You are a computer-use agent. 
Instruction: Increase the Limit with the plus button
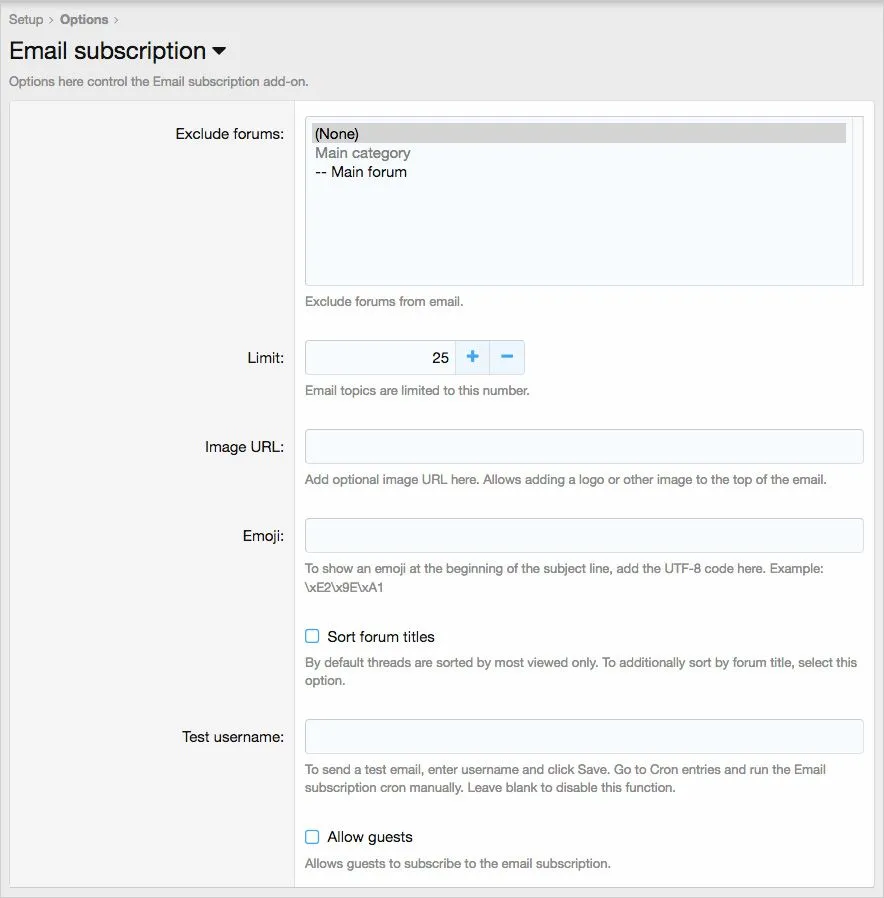click(473, 357)
